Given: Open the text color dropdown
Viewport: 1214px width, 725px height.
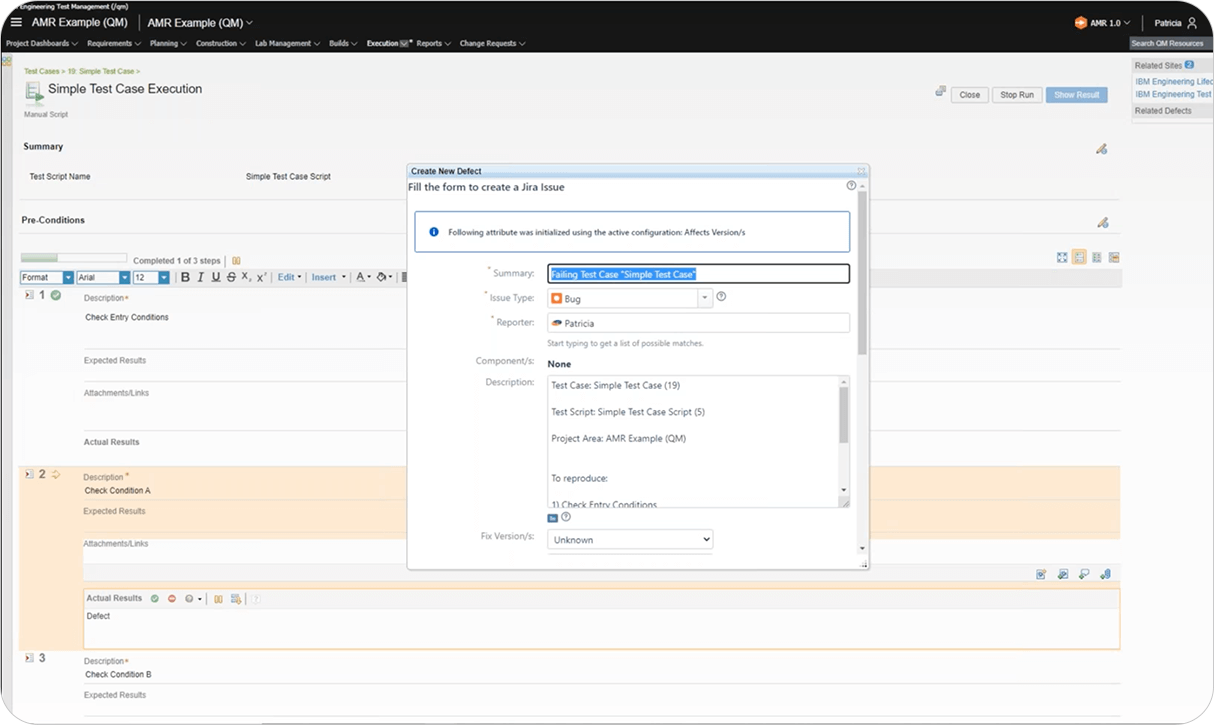Looking at the screenshot, I should point(364,277).
